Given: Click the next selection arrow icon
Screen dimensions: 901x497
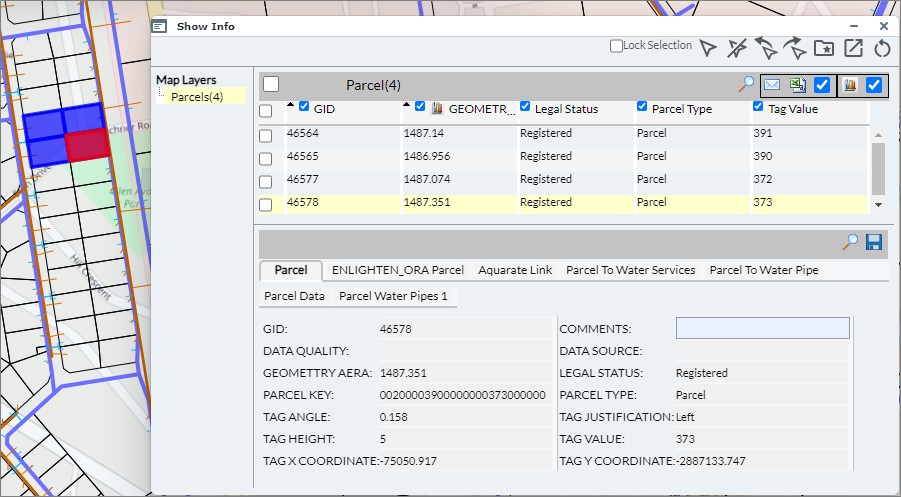Looking at the screenshot, I should click(x=796, y=47).
